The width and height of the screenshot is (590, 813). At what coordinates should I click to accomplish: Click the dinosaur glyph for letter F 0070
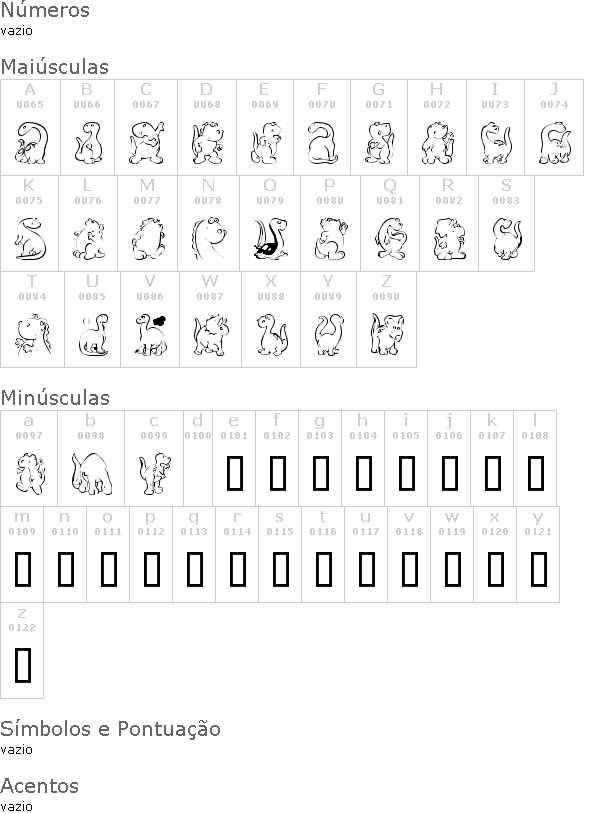322,143
